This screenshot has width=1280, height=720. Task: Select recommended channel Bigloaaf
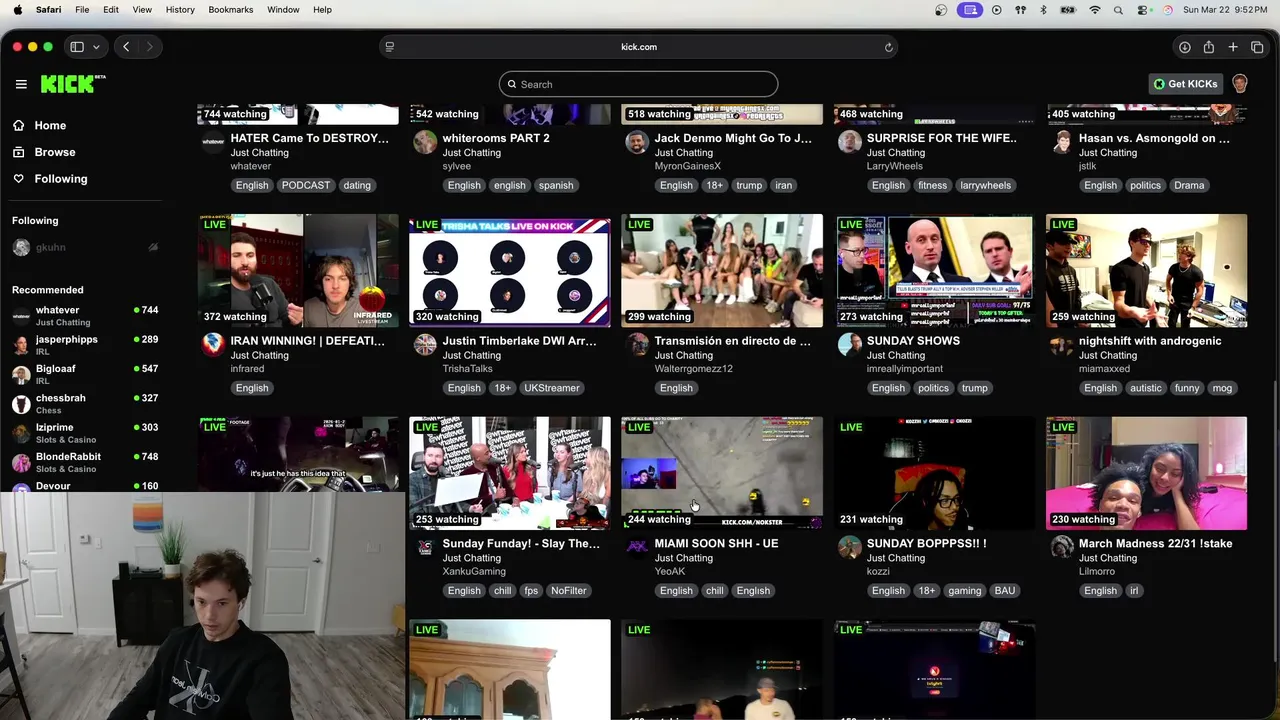(84, 374)
